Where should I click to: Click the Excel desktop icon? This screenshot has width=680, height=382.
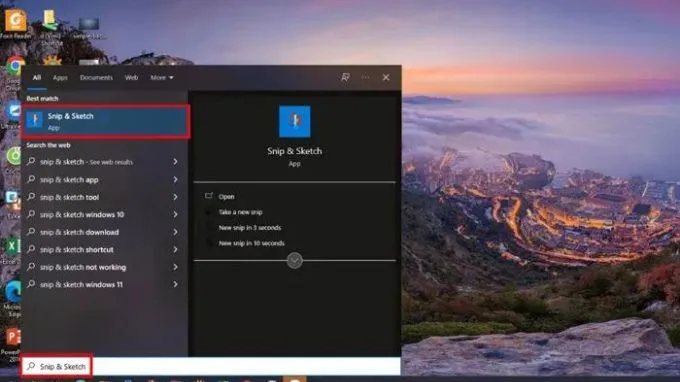coord(12,247)
